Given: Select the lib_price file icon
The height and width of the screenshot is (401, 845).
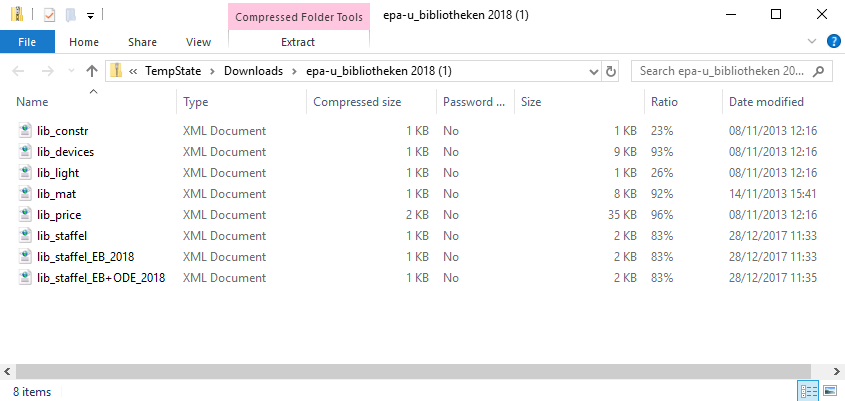Looking at the screenshot, I should pos(25,215).
